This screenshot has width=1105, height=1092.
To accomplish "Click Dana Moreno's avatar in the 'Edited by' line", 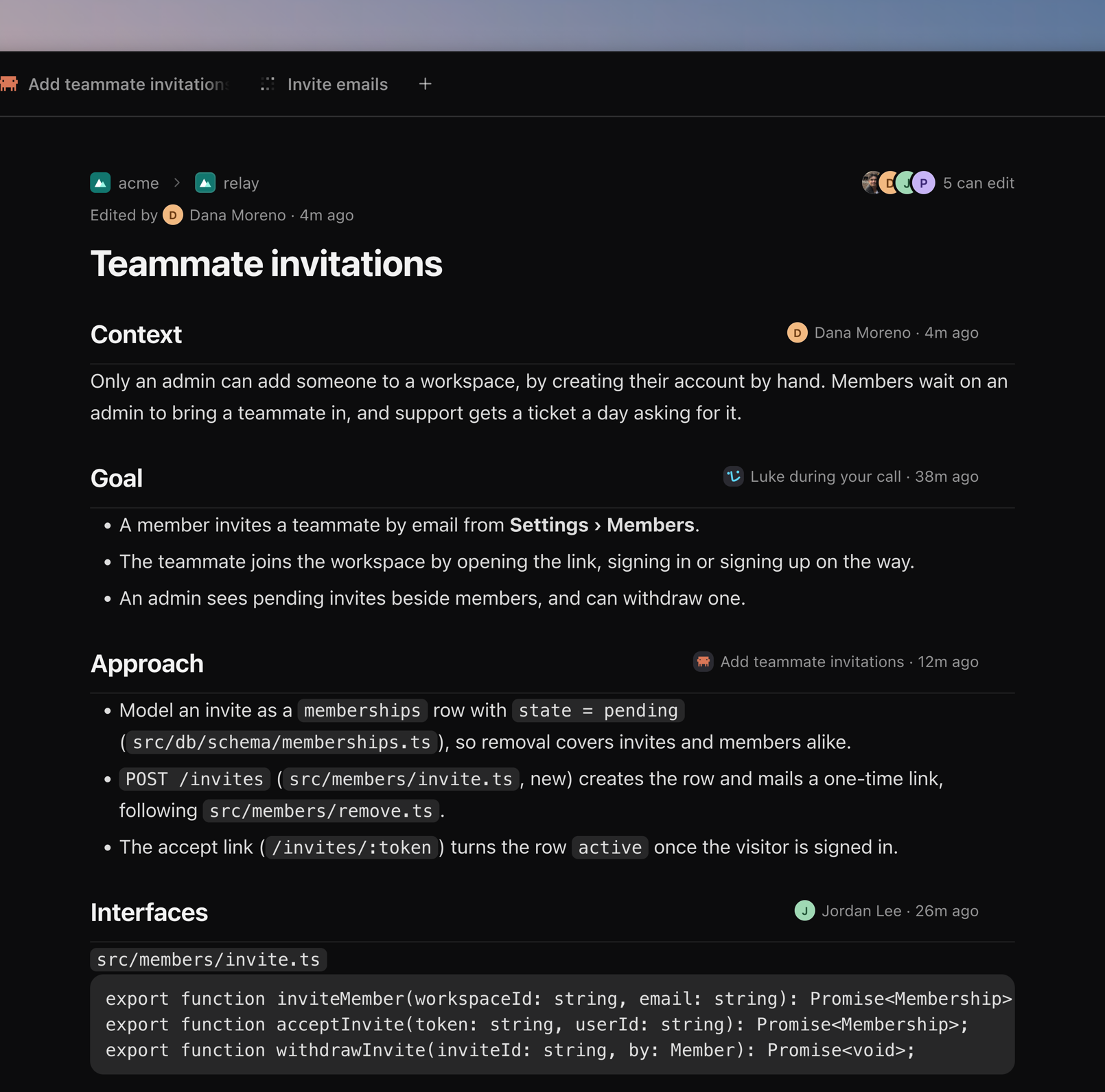I will click(173, 216).
